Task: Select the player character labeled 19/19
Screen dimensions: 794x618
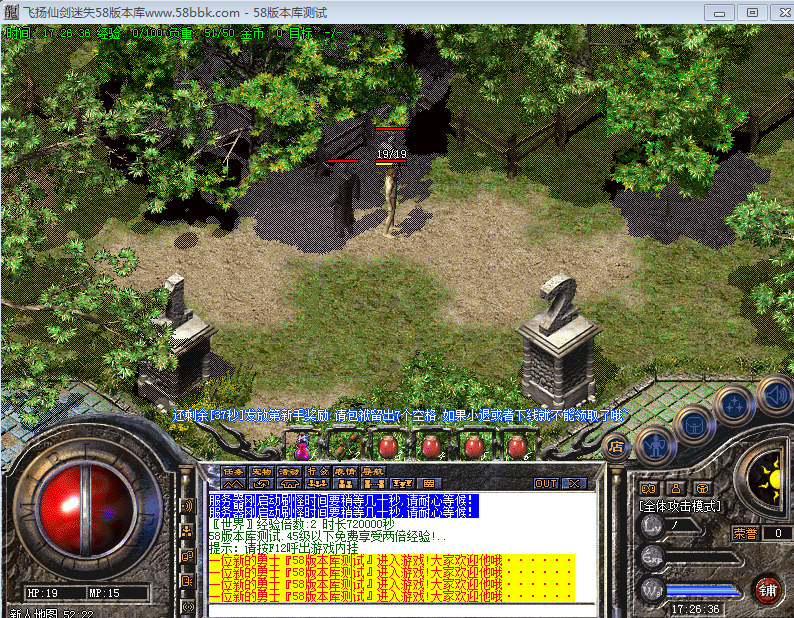Action: click(390, 202)
